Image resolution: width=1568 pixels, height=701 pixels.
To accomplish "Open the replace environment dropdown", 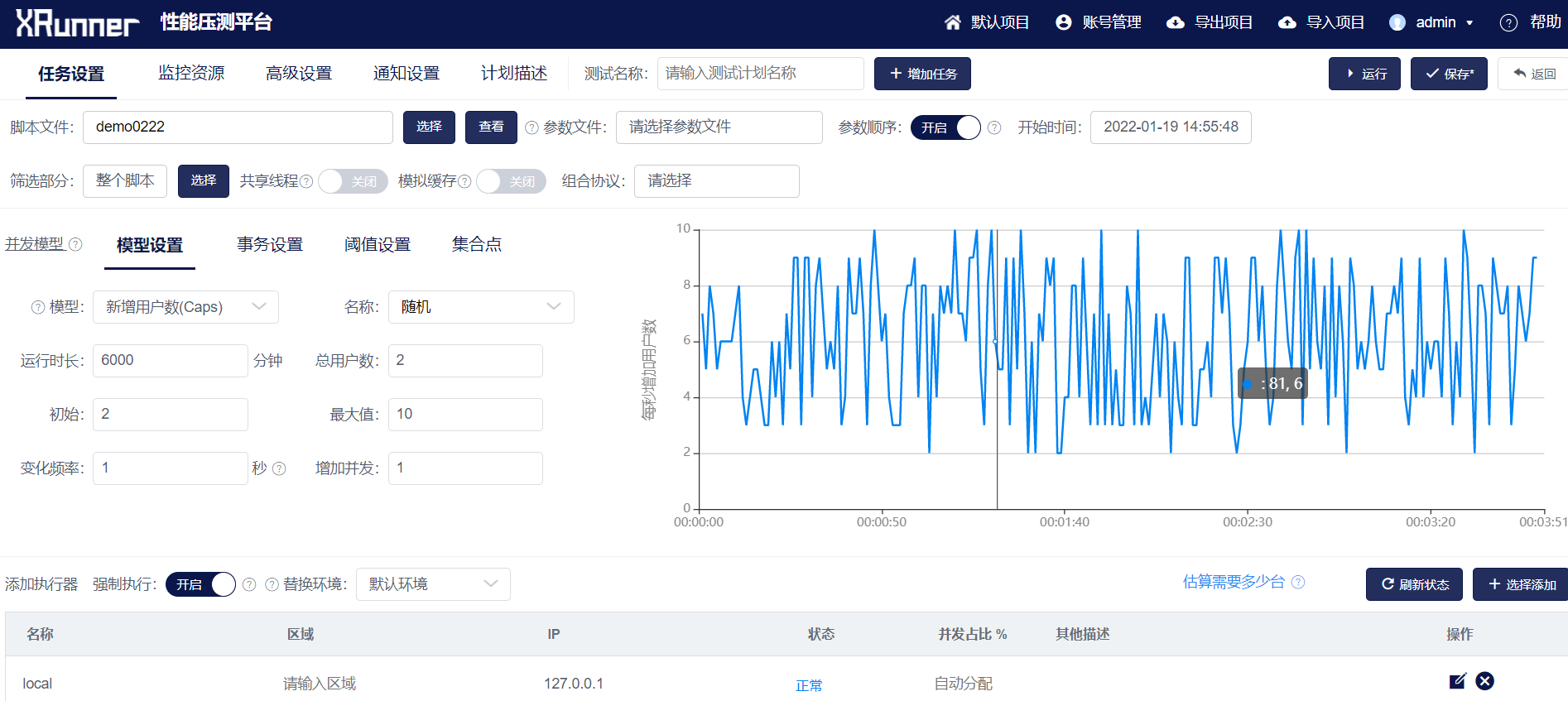I will pos(433,584).
